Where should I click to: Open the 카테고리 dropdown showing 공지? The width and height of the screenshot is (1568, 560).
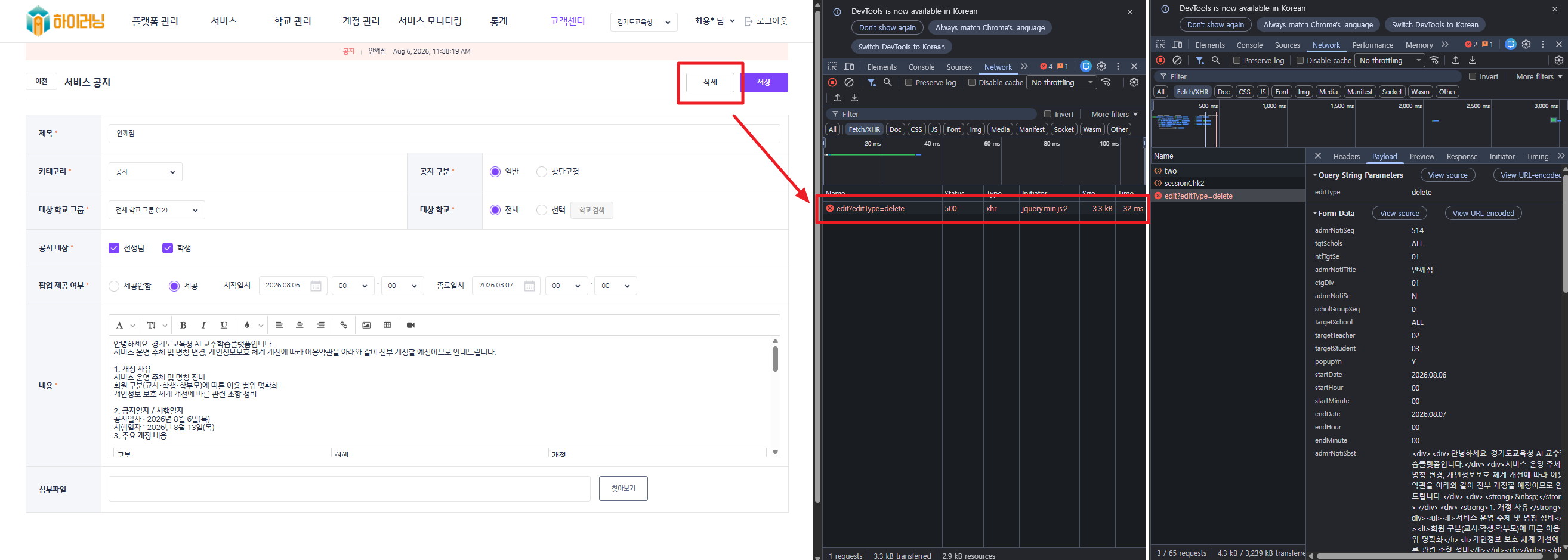tap(145, 172)
